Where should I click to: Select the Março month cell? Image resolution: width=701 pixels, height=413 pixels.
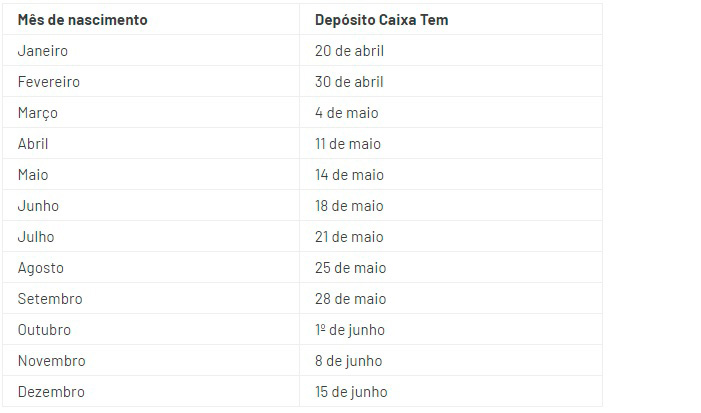151,112
